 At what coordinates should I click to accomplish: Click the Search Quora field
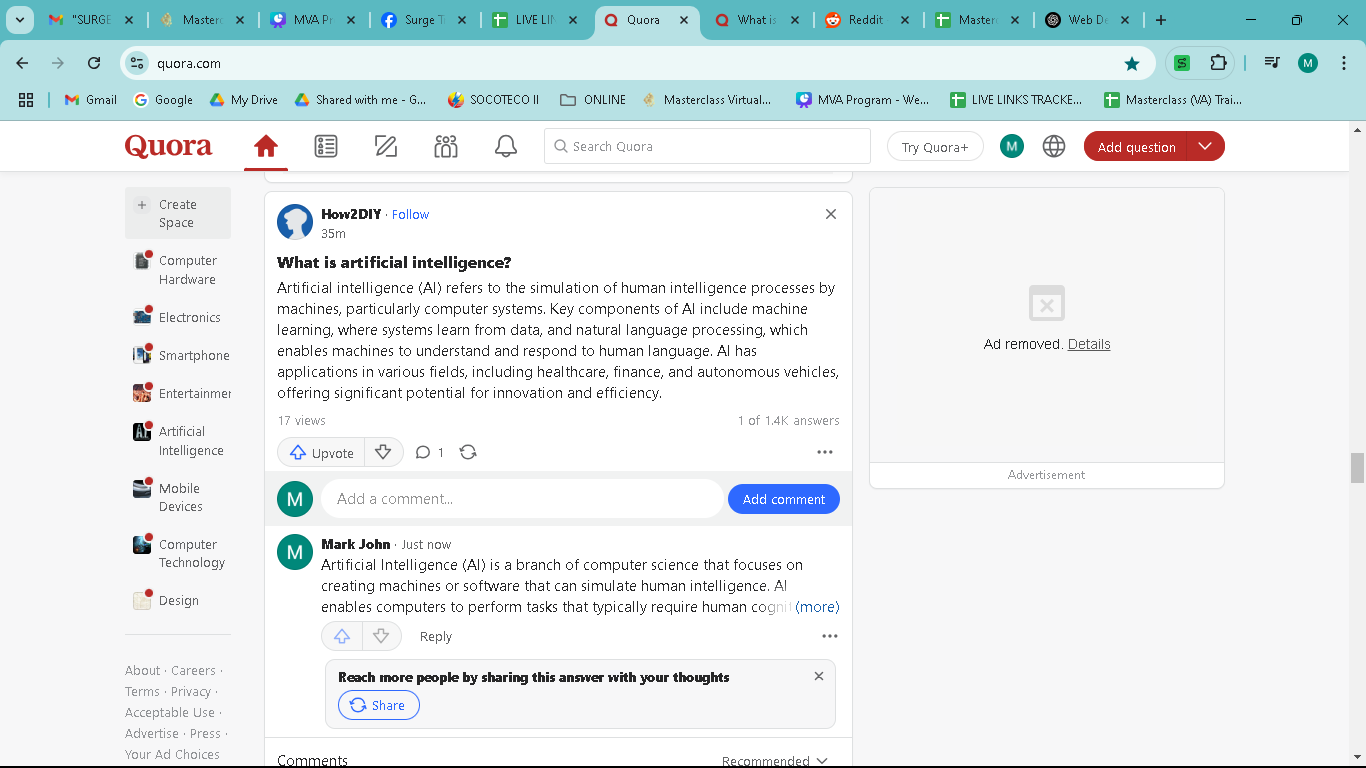tap(707, 146)
